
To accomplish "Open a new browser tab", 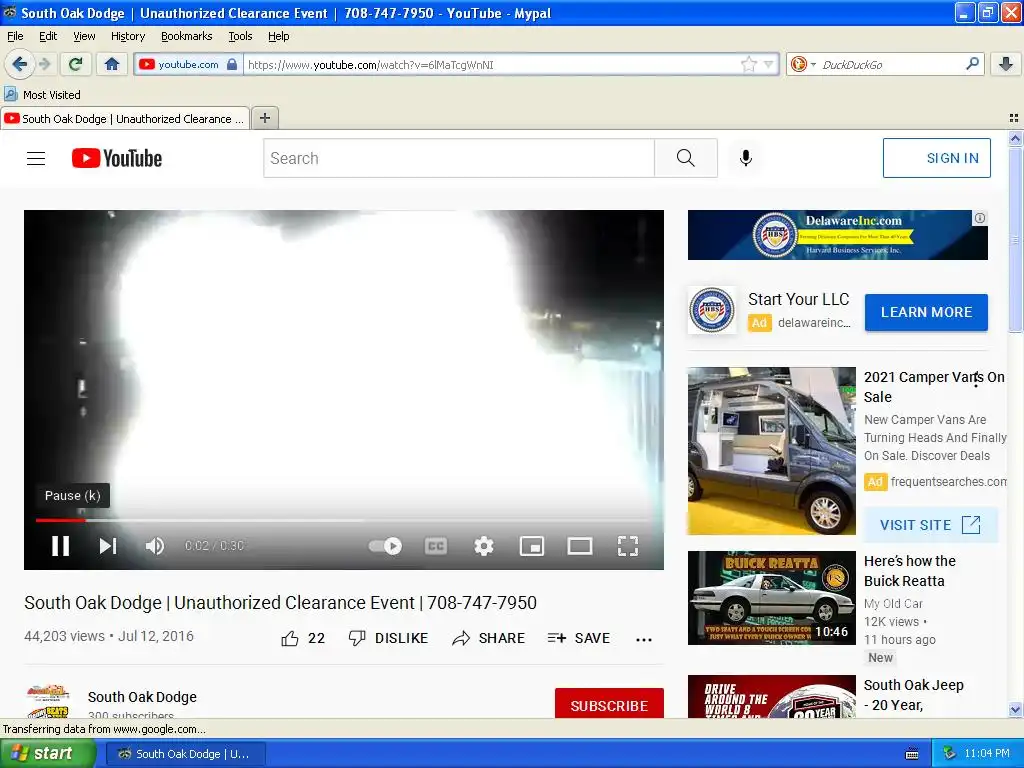I will tap(264, 118).
